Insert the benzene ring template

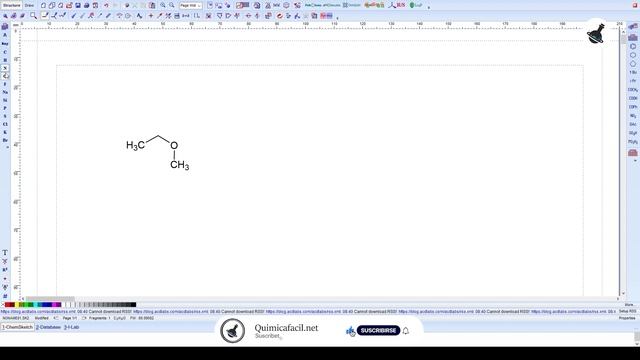(633, 47)
